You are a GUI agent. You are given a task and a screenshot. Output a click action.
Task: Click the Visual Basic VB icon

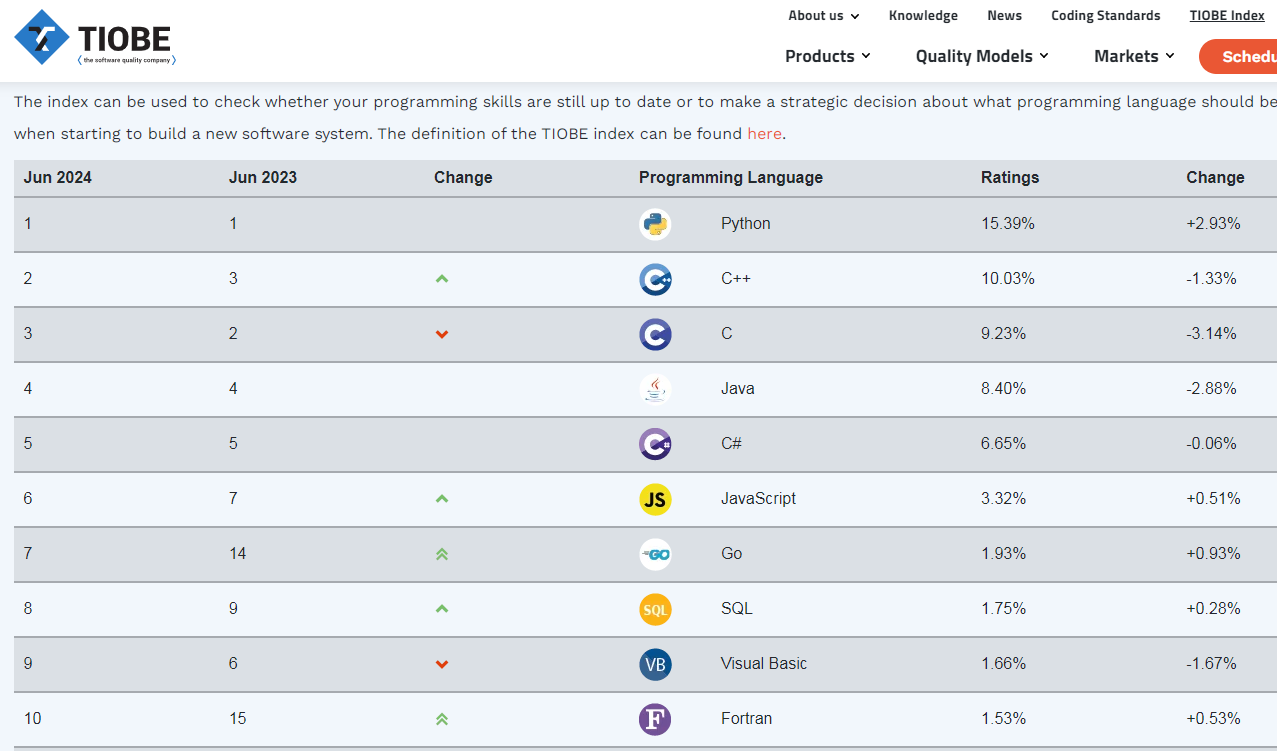655,664
